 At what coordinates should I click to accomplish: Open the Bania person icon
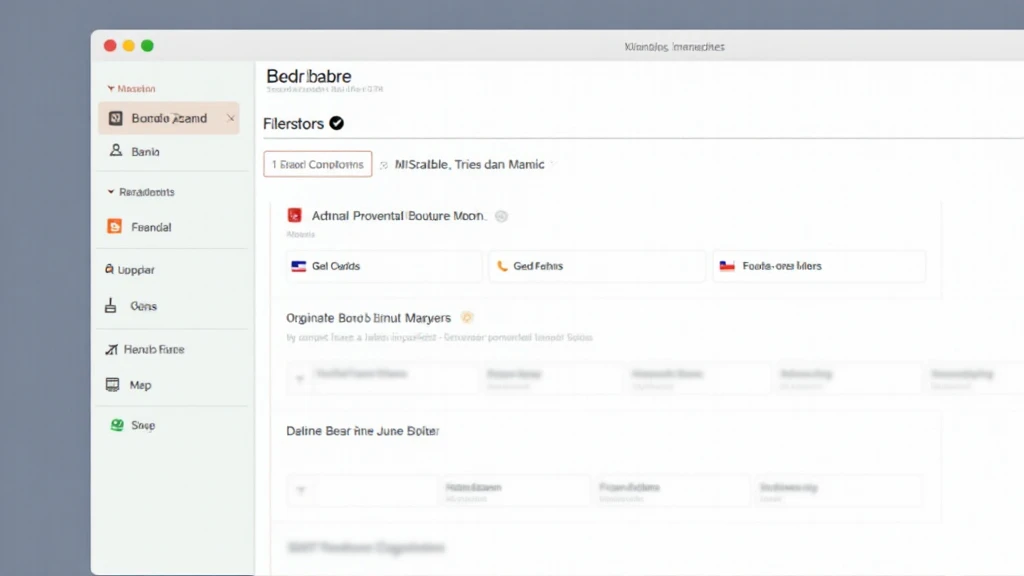[116, 150]
